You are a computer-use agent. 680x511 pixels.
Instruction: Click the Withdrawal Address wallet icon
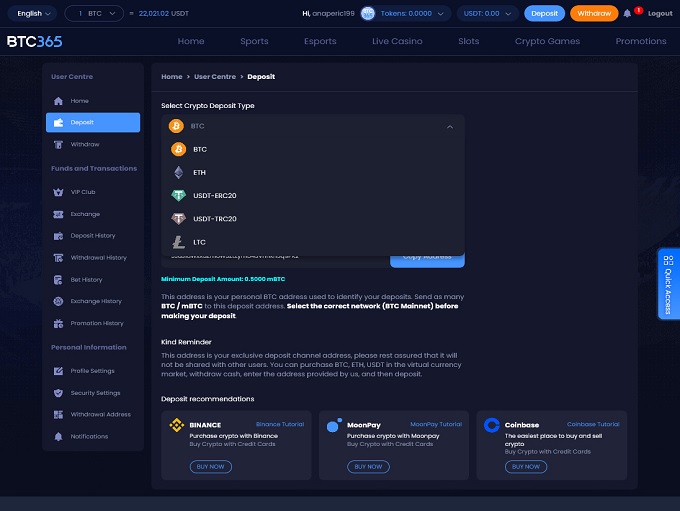tap(59, 414)
